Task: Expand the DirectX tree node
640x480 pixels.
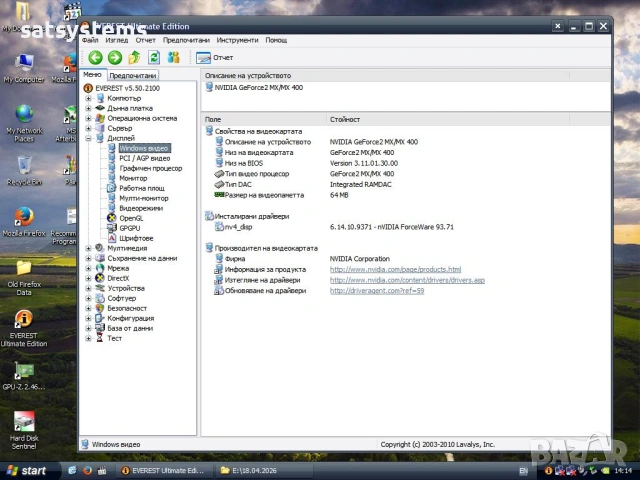Action: [x=88, y=278]
